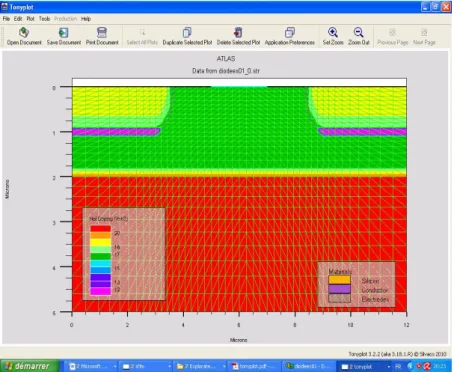The width and height of the screenshot is (454, 372).
Task: Click the Electrodes material swatch
Action: point(339,298)
